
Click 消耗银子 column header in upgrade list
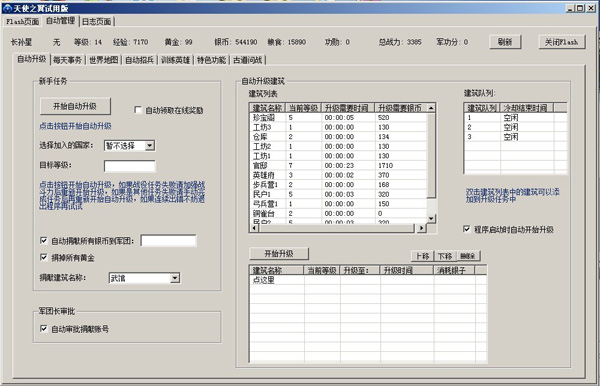click(x=454, y=270)
